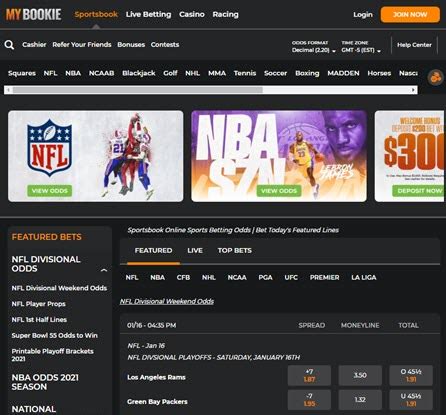Open the MyBookie logo home link
446x415 pixels.
[x=34, y=14]
